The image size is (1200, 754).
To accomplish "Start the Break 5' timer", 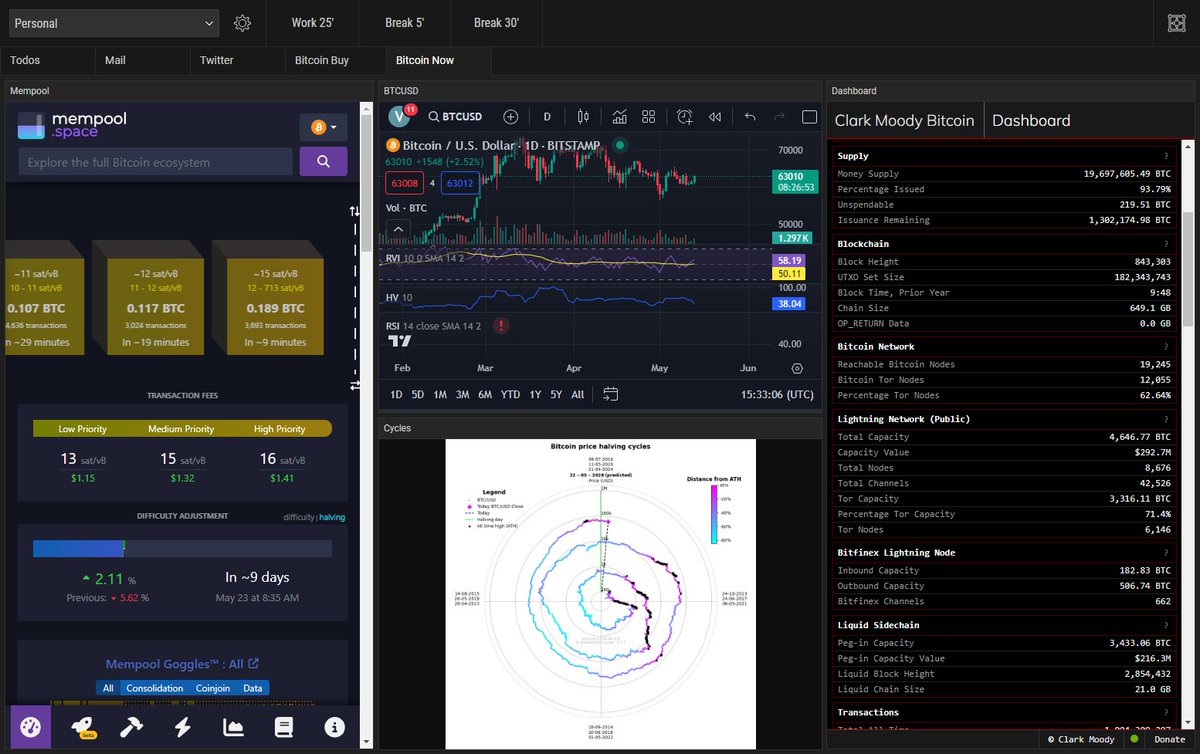I will pos(404,23).
